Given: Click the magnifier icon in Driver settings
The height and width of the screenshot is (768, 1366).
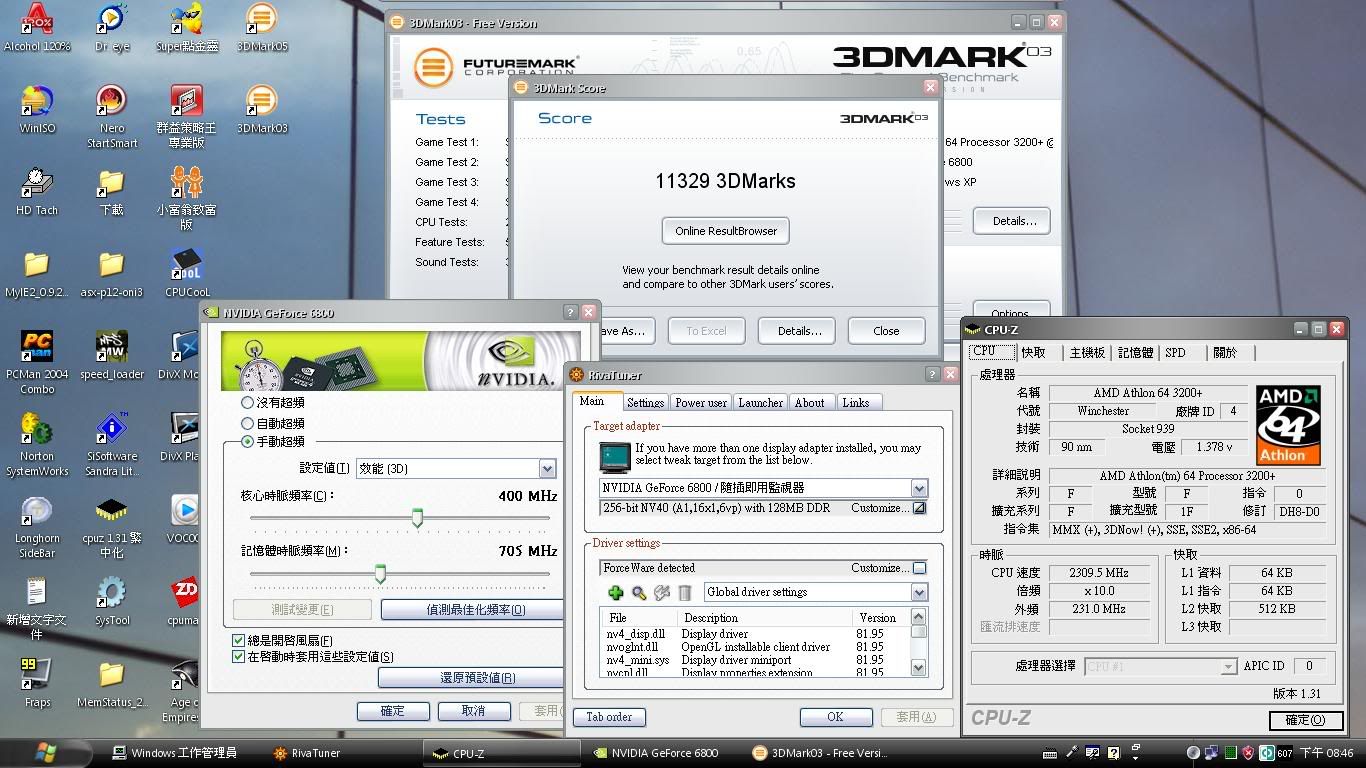Looking at the screenshot, I should (x=639, y=593).
